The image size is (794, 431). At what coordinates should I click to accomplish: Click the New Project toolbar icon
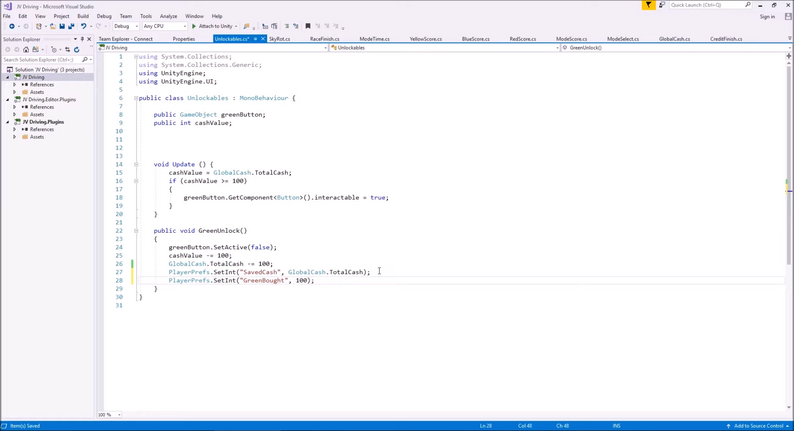point(38,26)
